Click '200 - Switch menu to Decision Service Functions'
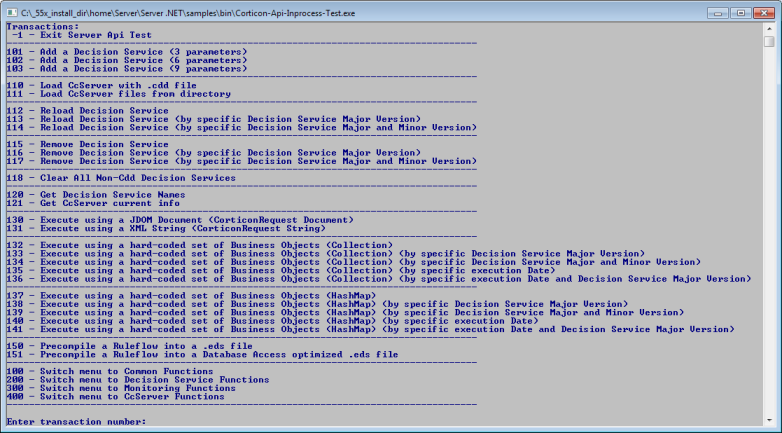This screenshot has height=433, width=782. click(x=138, y=380)
